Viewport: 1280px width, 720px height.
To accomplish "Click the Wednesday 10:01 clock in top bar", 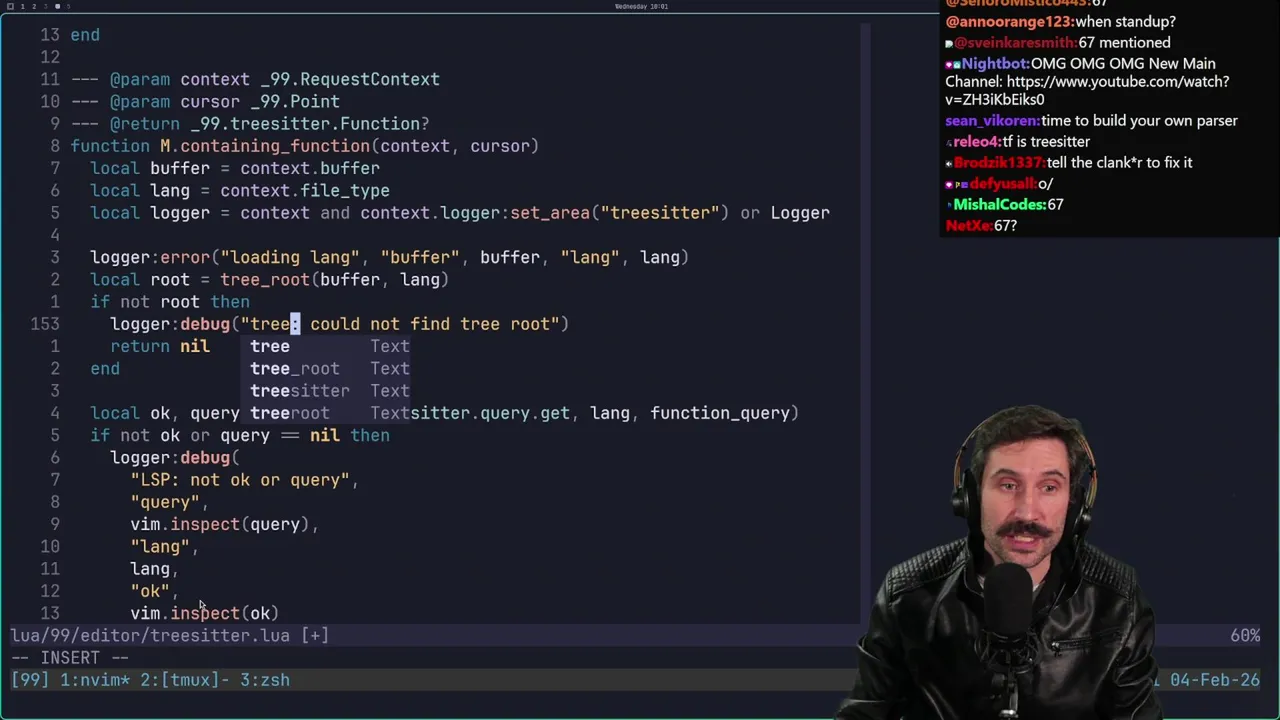I will [x=643, y=6].
